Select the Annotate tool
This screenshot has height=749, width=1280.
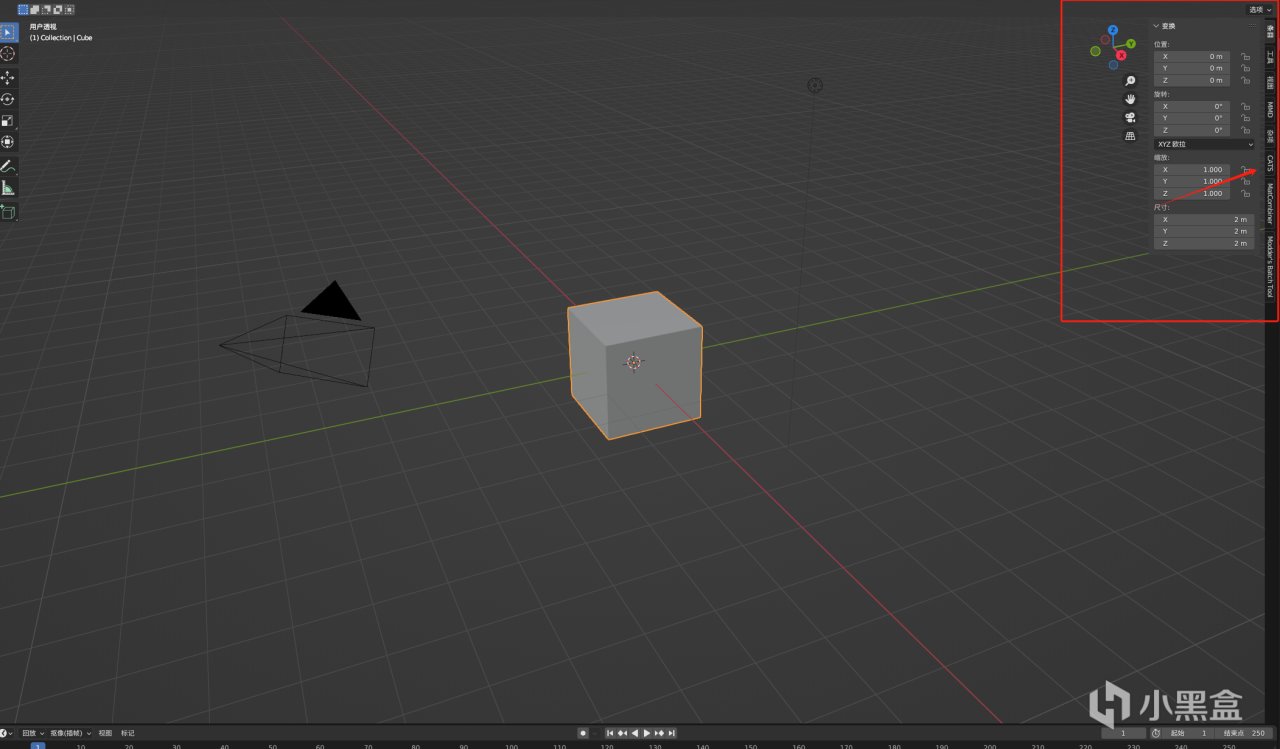click(8, 167)
